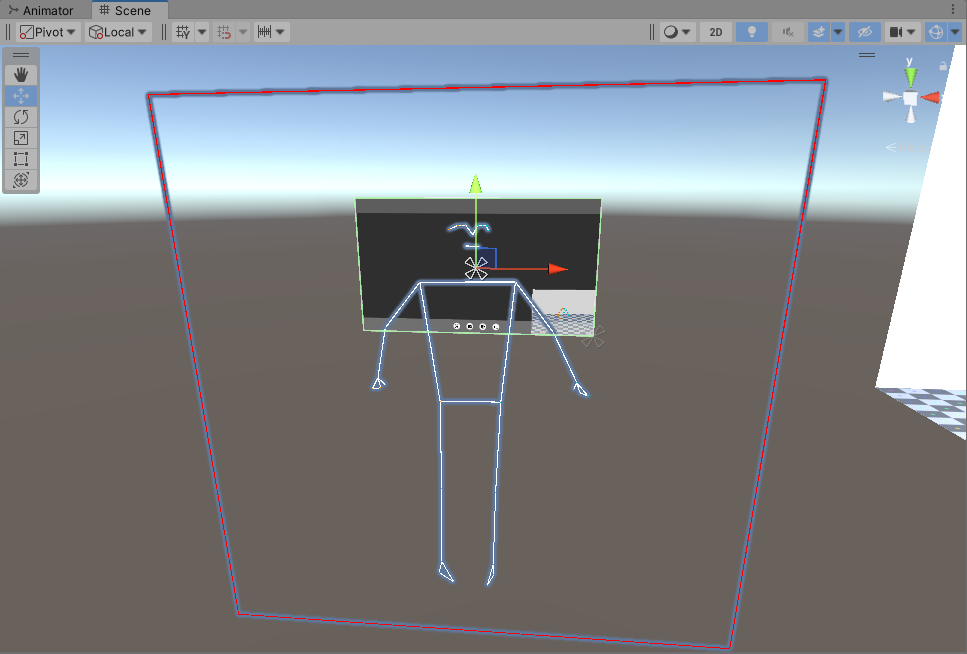This screenshot has height=654, width=967.
Task: Select the Rect tool
Action: pyautogui.click(x=21, y=159)
